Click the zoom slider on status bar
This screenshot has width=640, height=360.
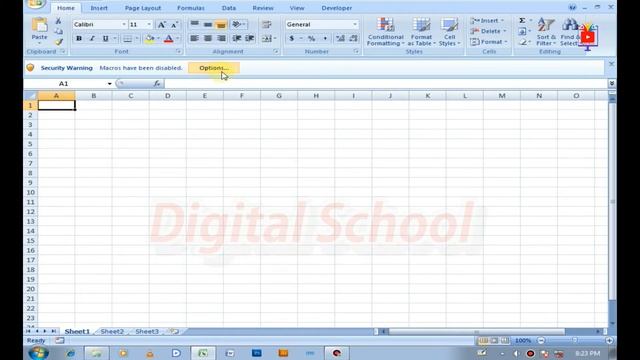pos(575,340)
